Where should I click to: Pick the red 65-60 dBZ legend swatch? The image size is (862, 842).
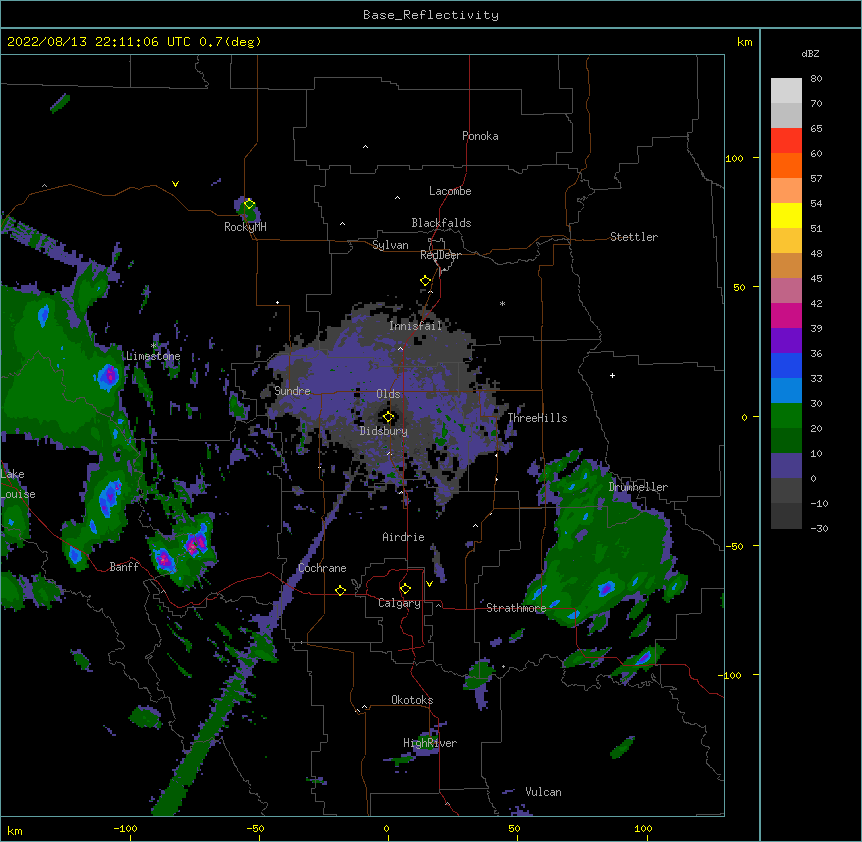(786, 141)
